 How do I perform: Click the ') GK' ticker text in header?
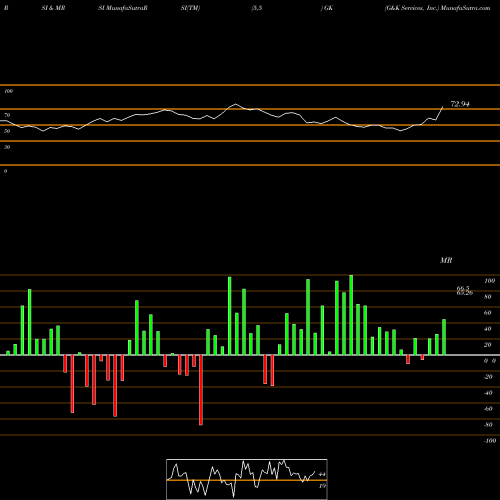[327, 8]
